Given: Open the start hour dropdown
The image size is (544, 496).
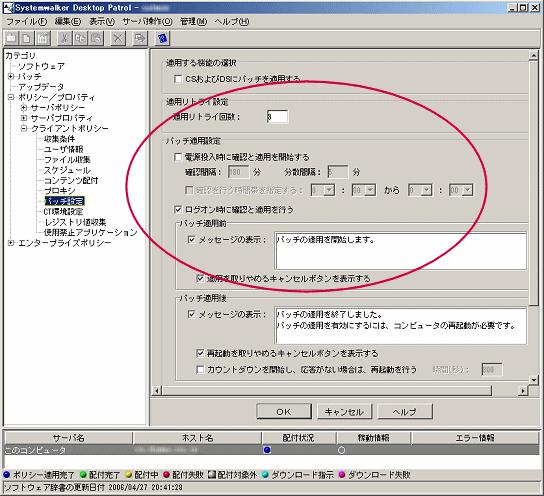Looking at the screenshot, I should (329, 190).
